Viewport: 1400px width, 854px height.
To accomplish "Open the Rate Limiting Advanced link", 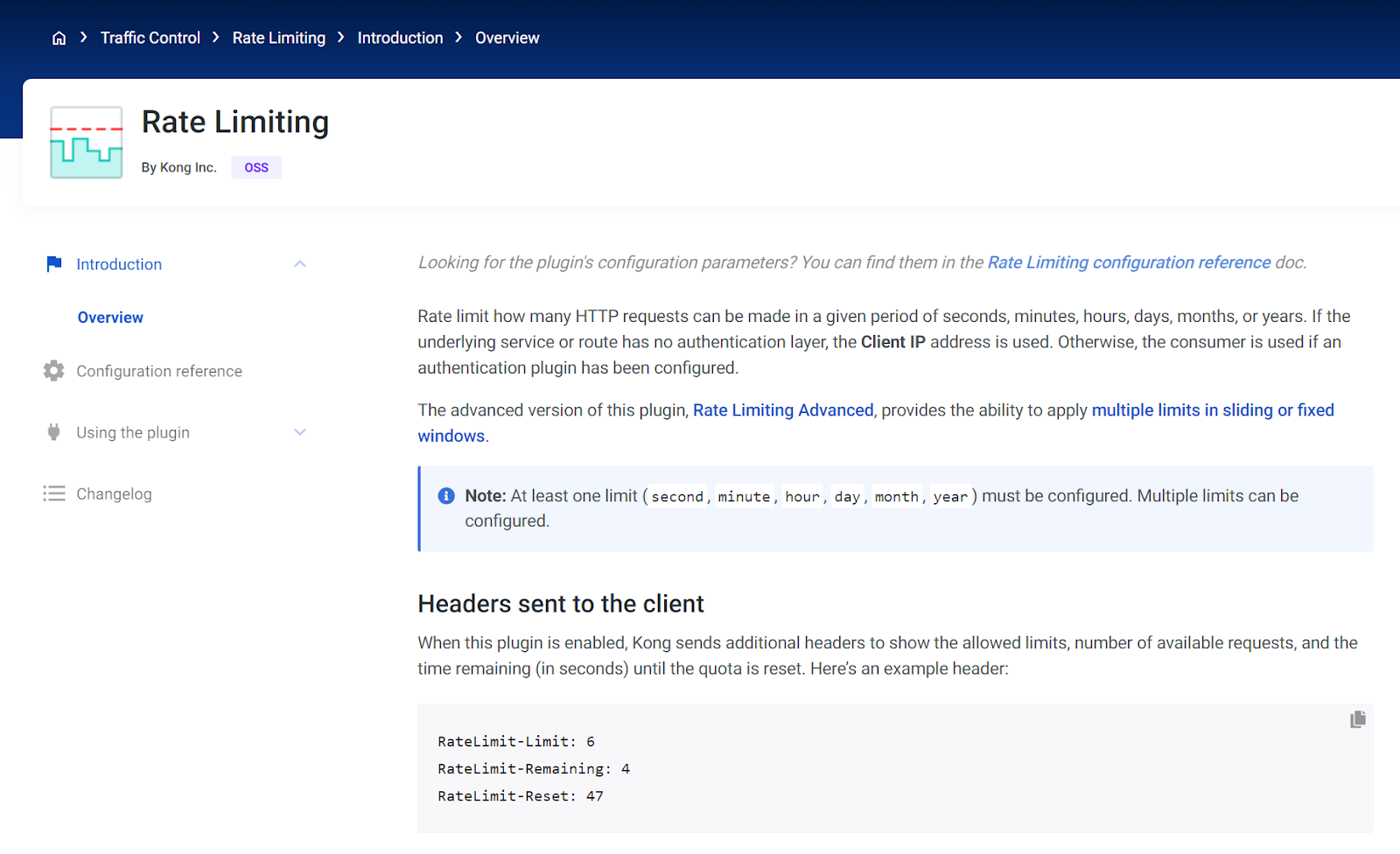I will click(783, 410).
